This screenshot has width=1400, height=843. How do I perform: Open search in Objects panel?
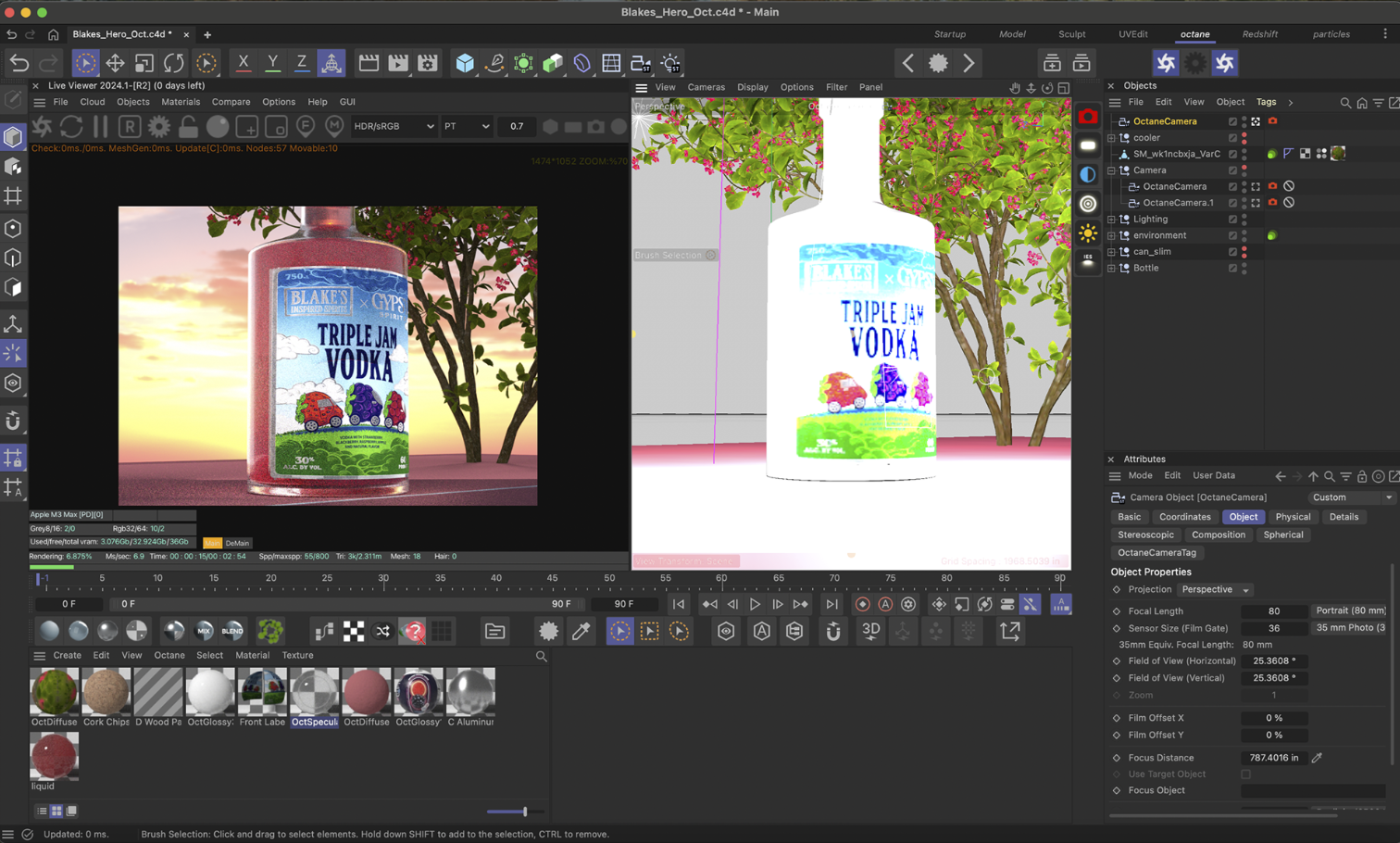click(1345, 103)
